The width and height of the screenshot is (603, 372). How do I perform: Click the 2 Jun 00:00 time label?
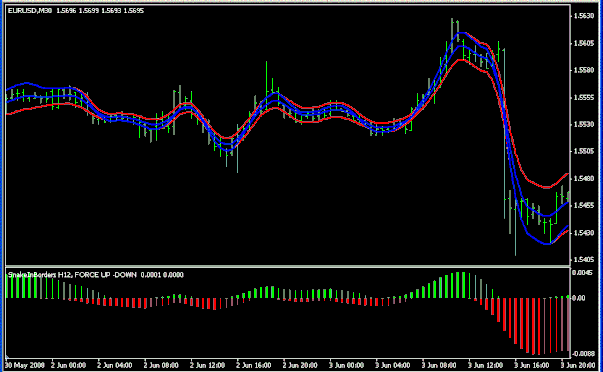(68, 365)
